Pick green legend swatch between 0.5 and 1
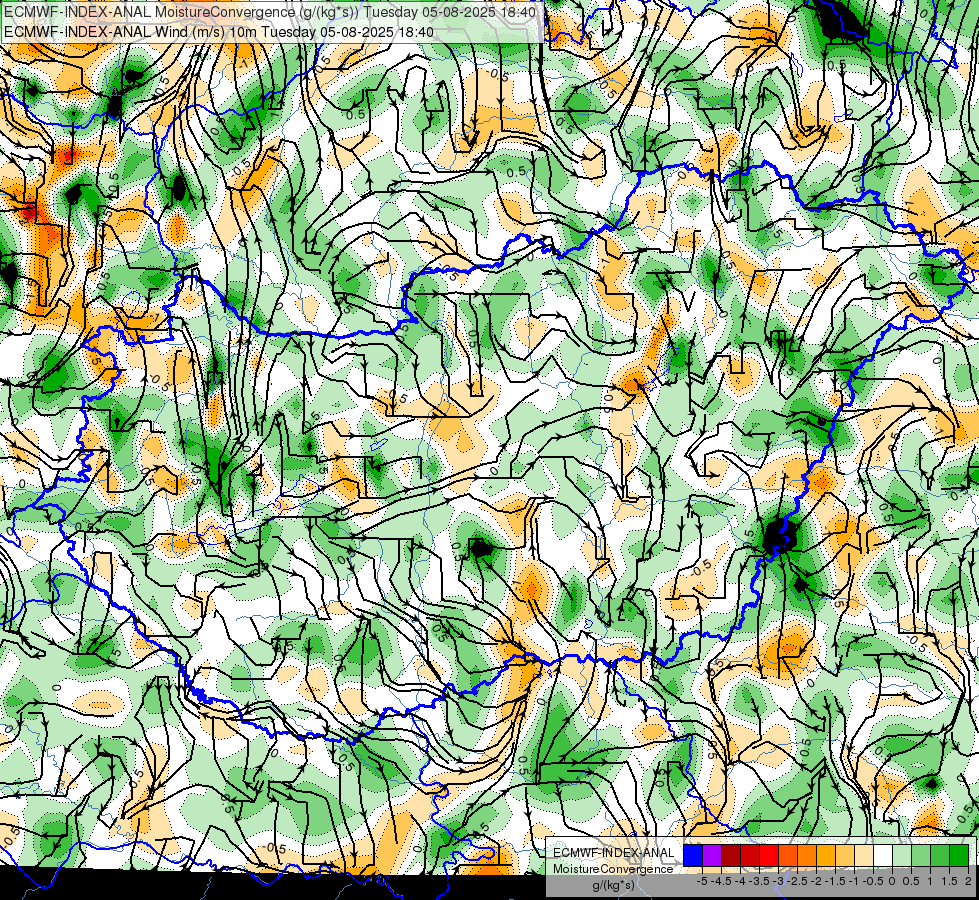This screenshot has height=900, width=979. coord(921,856)
